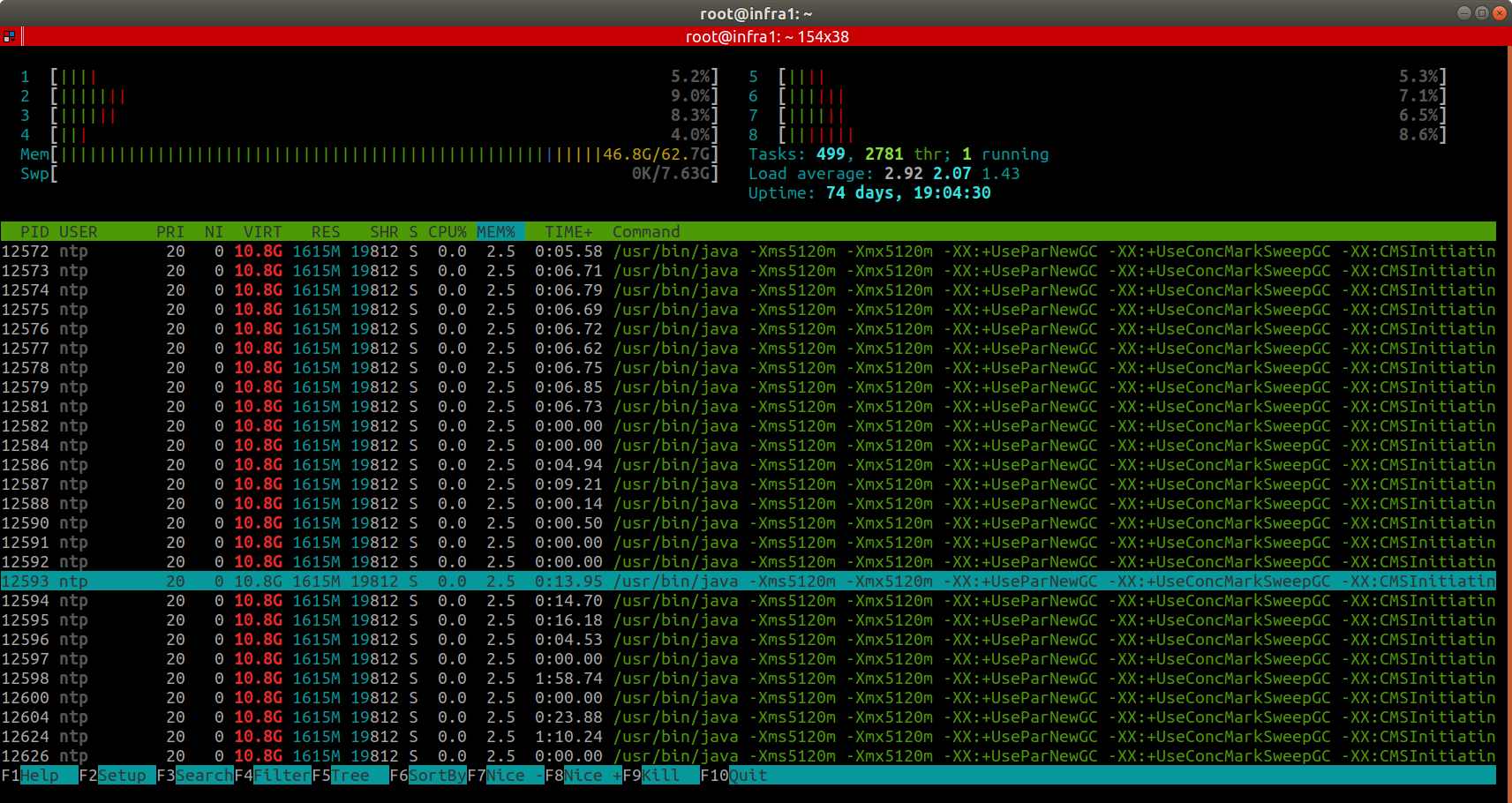Click TIME+ value 1:58.74

[x=568, y=679]
